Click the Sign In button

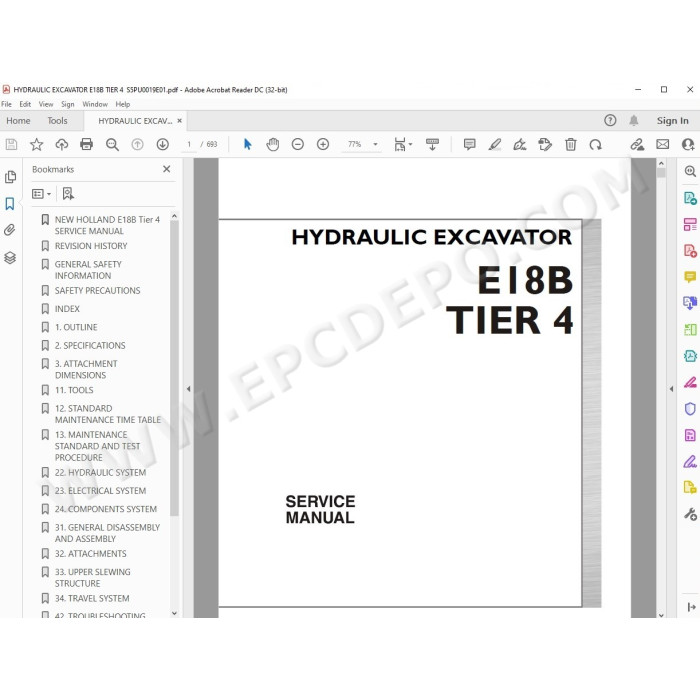pyautogui.click(x=672, y=121)
